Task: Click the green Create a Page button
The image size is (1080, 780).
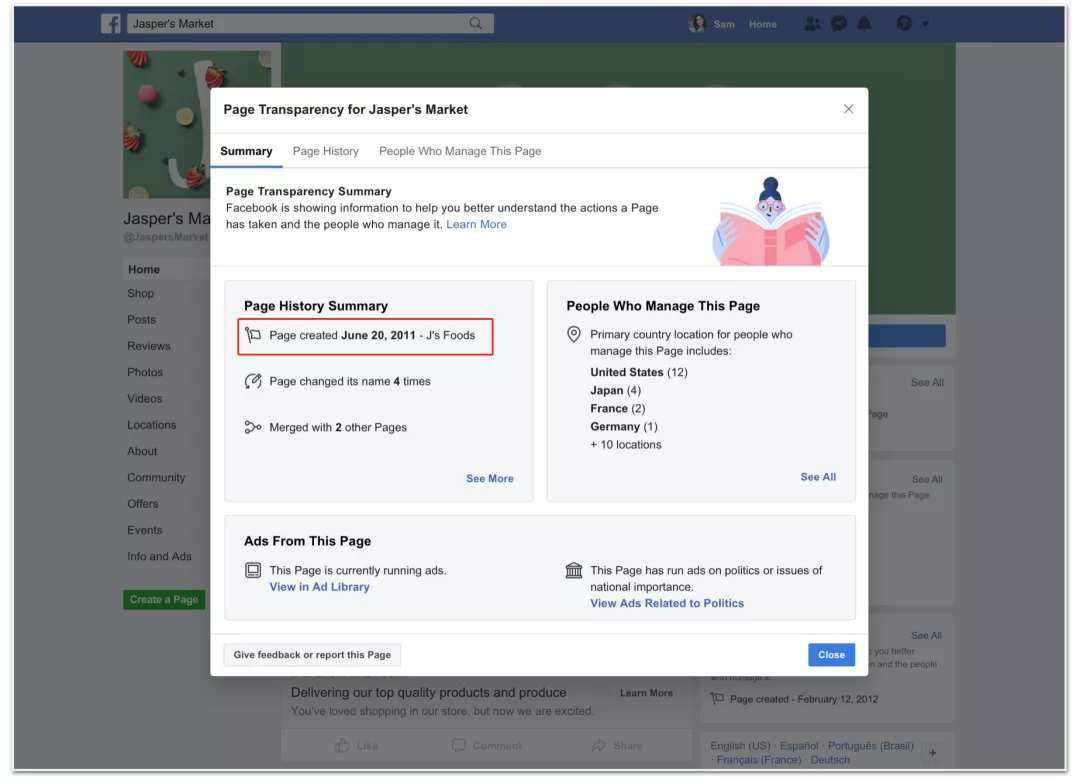Action: click(x=164, y=599)
